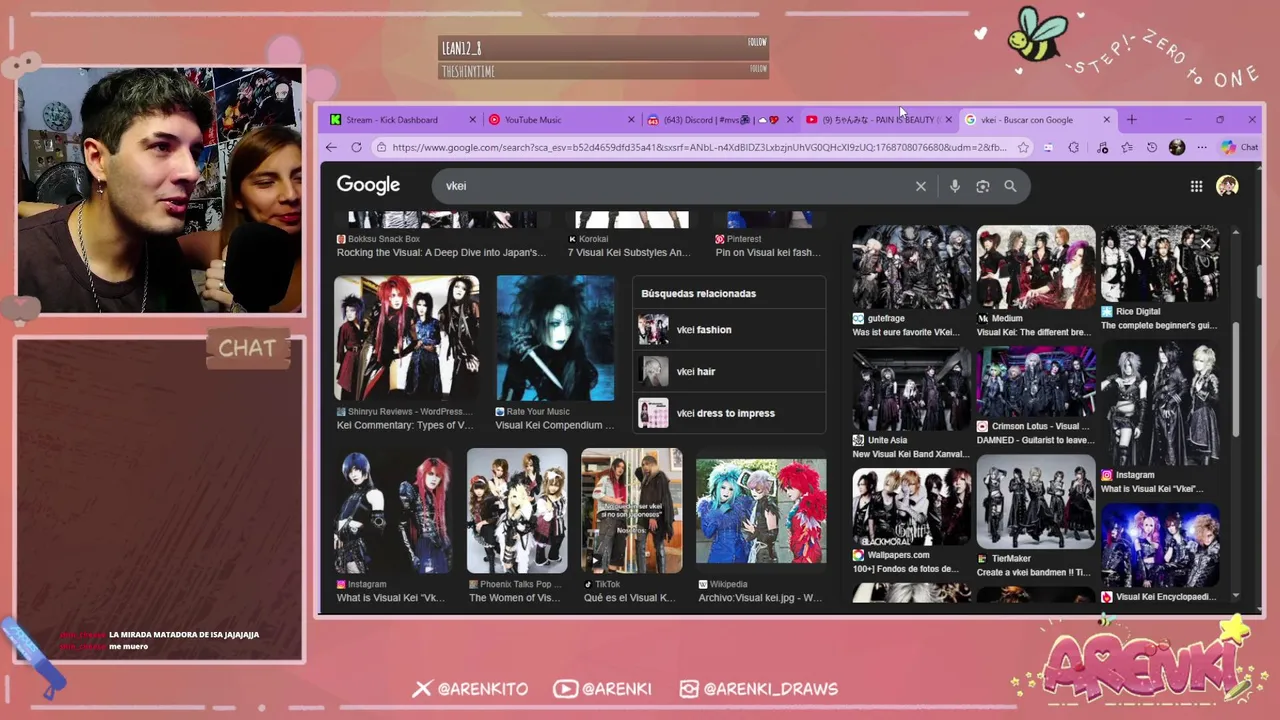Switch to the Stream - Kick Dashboard tab
The image size is (1280, 720).
point(400,120)
